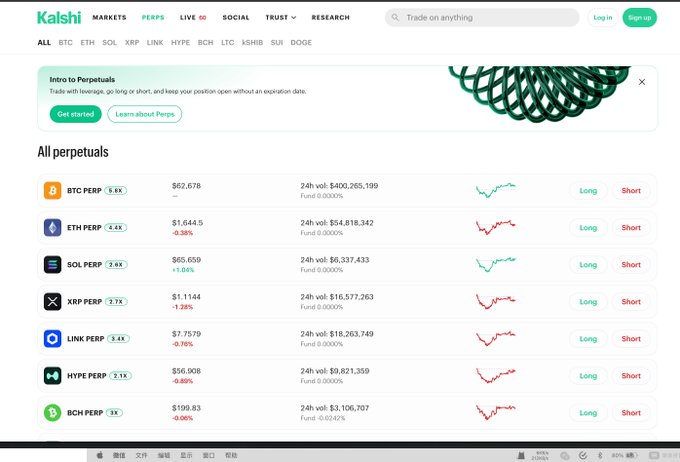
Task: Click Short on HYPE PERP row
Action: 631,376
